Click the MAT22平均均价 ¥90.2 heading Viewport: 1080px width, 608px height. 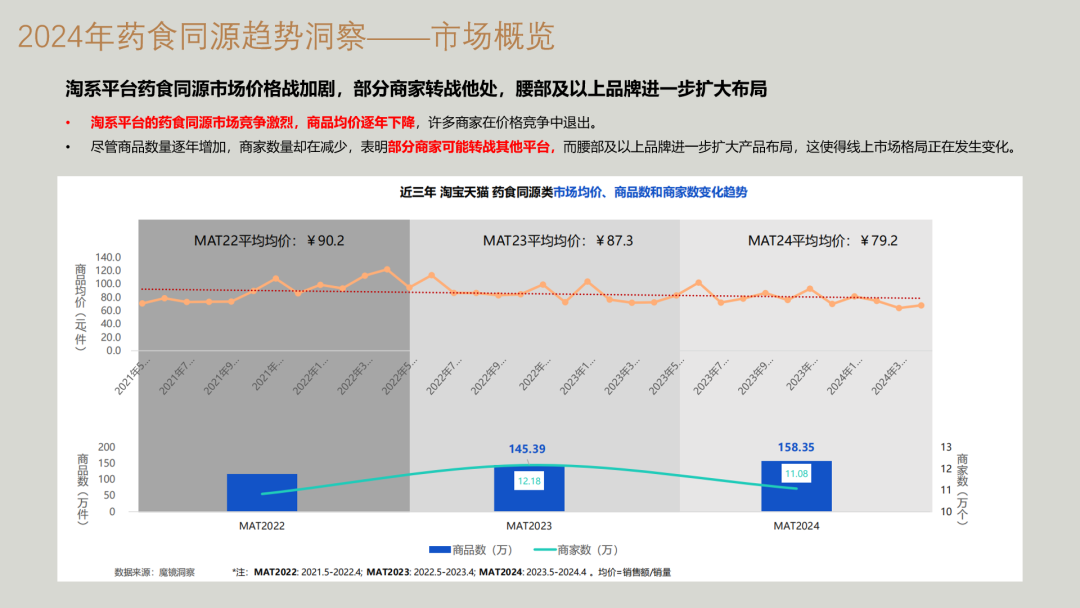click(x=269, y=240)
